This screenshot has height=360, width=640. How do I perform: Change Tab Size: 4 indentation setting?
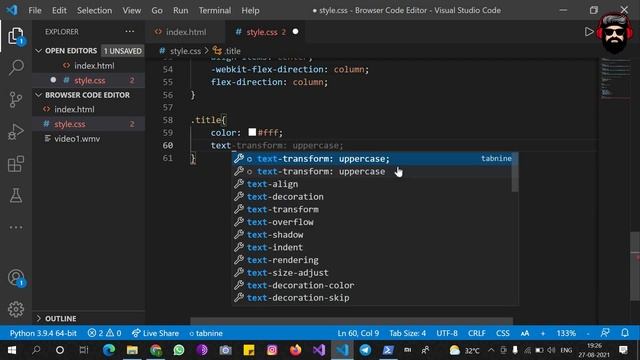[x=407, y=333]
